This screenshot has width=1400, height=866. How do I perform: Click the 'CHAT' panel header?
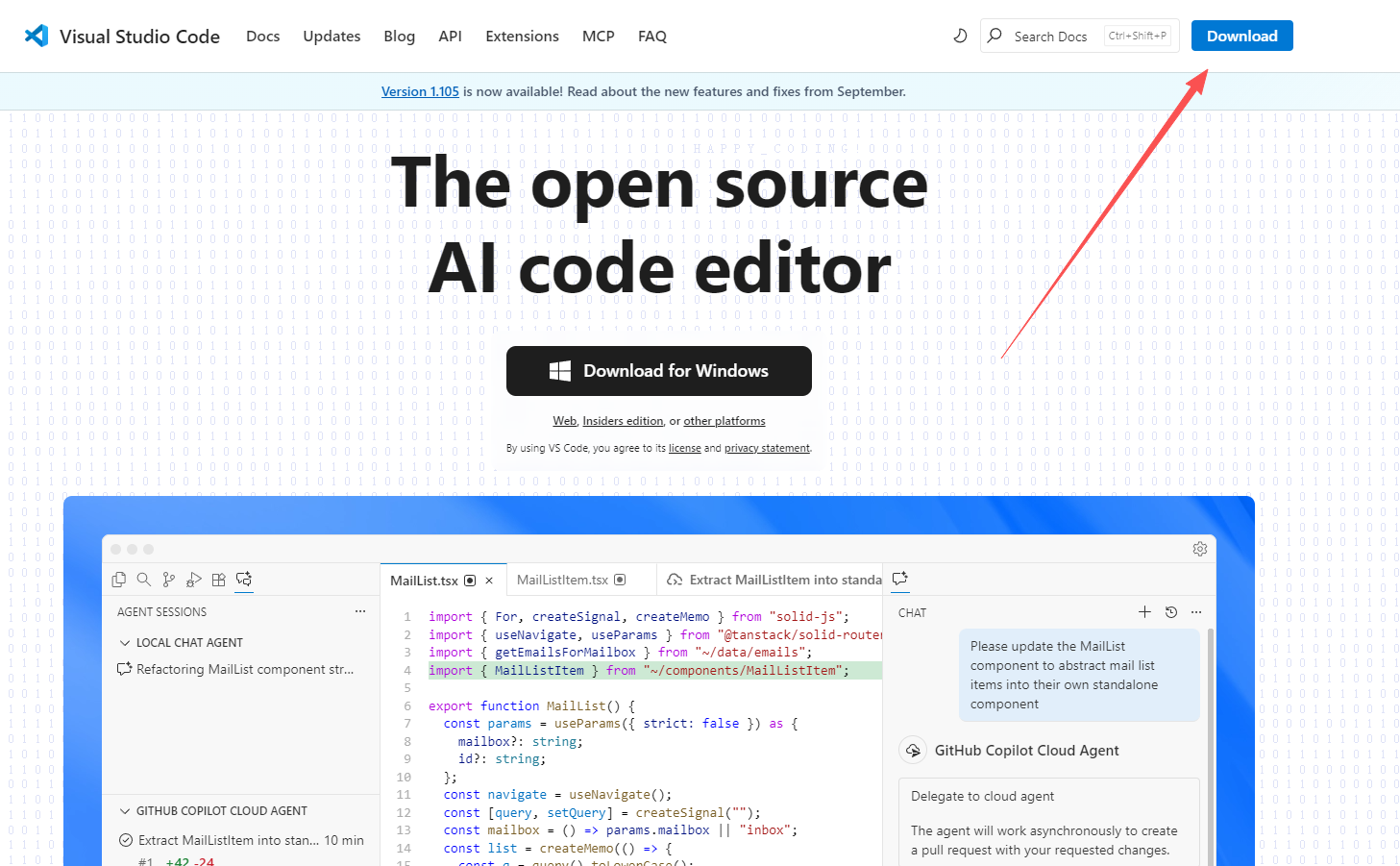click(x=912, y=612)
